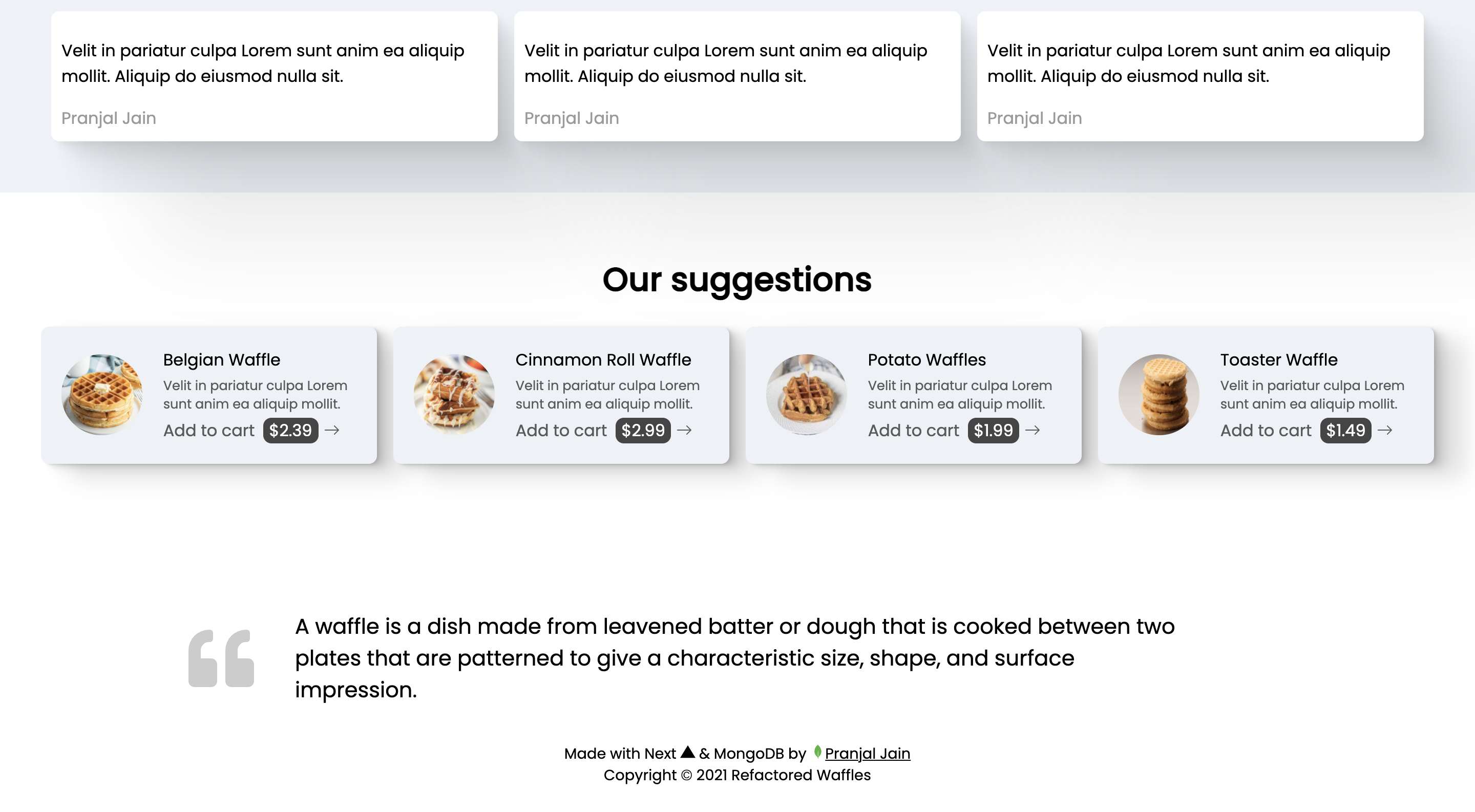Add Belgian Waffle to cart

tap(208, 431)
